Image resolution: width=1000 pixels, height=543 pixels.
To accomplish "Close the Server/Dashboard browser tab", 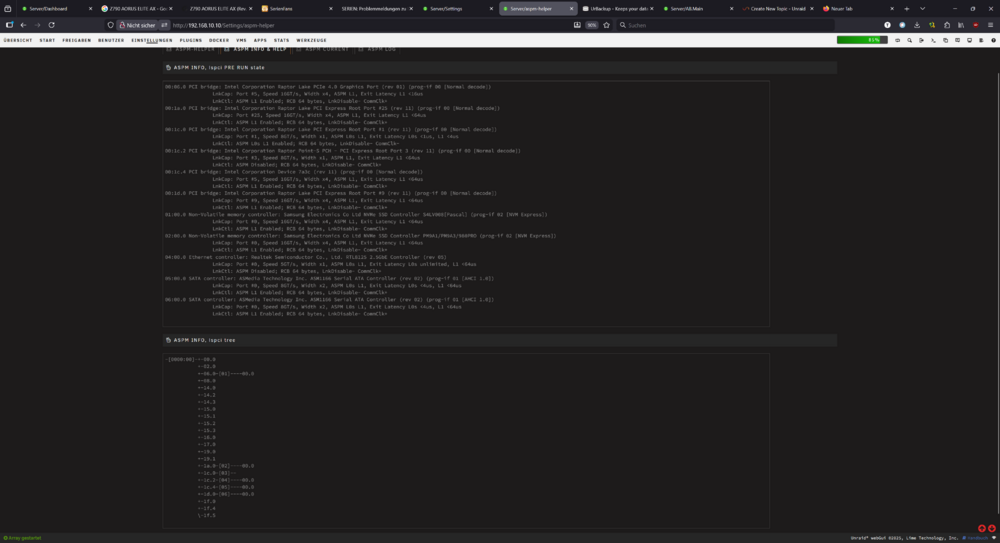I will [x=90, y=9].
